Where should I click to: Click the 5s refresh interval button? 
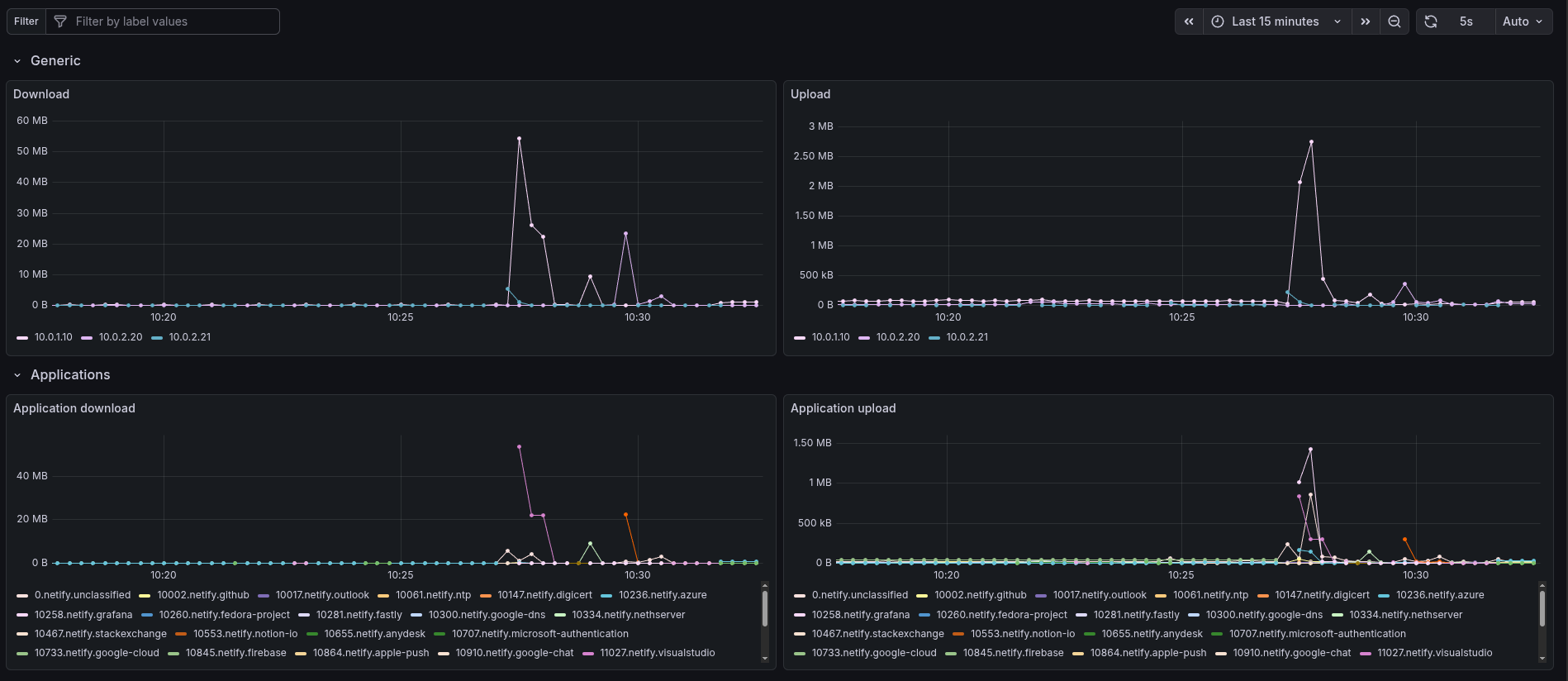[1466, 21]
